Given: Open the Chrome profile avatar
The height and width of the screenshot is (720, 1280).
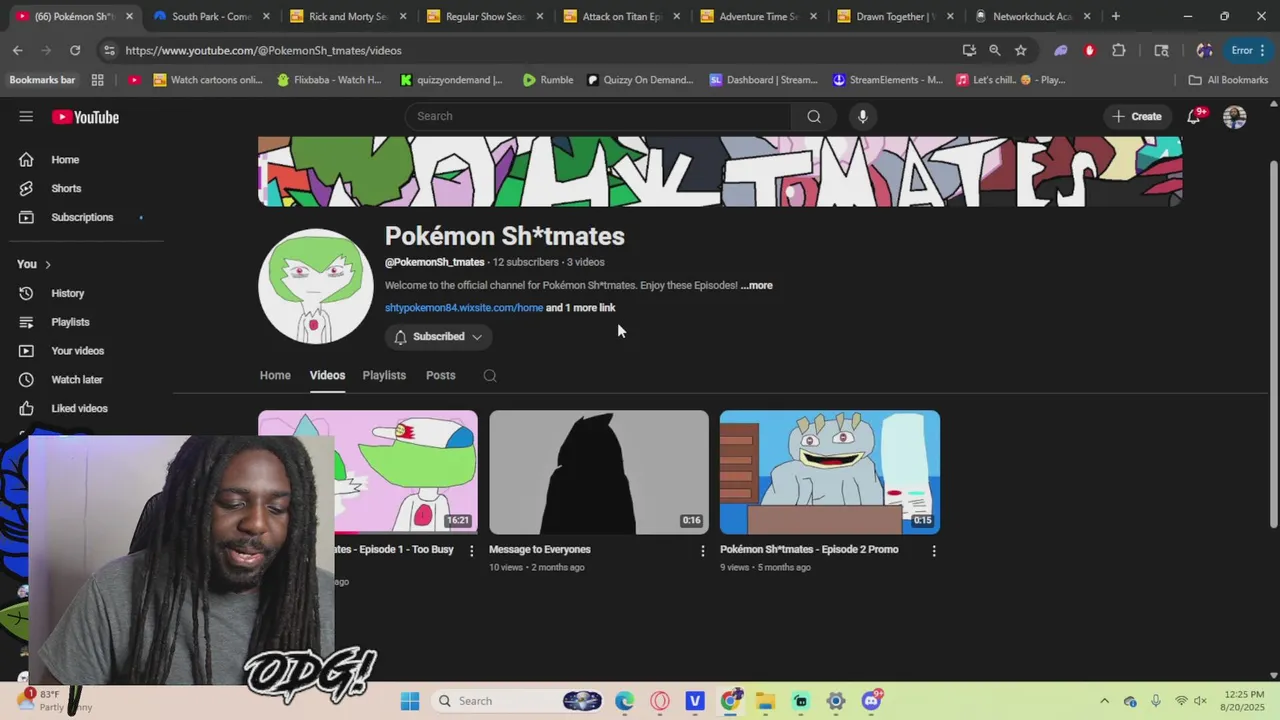Looking at the screenshot, I should 1204,50.
